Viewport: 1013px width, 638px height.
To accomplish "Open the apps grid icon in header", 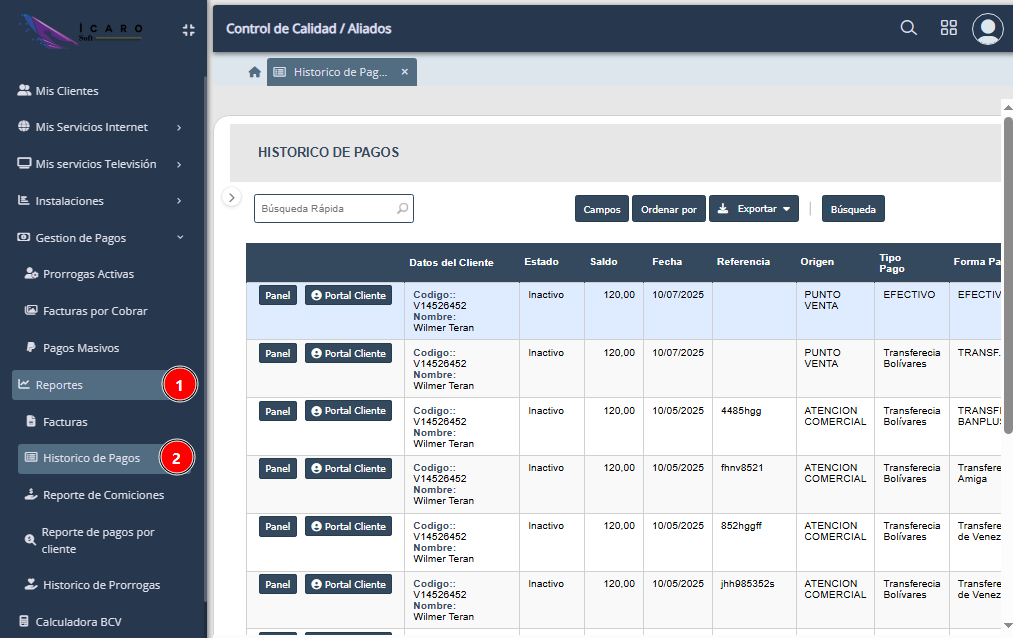I will pos(948,28).
